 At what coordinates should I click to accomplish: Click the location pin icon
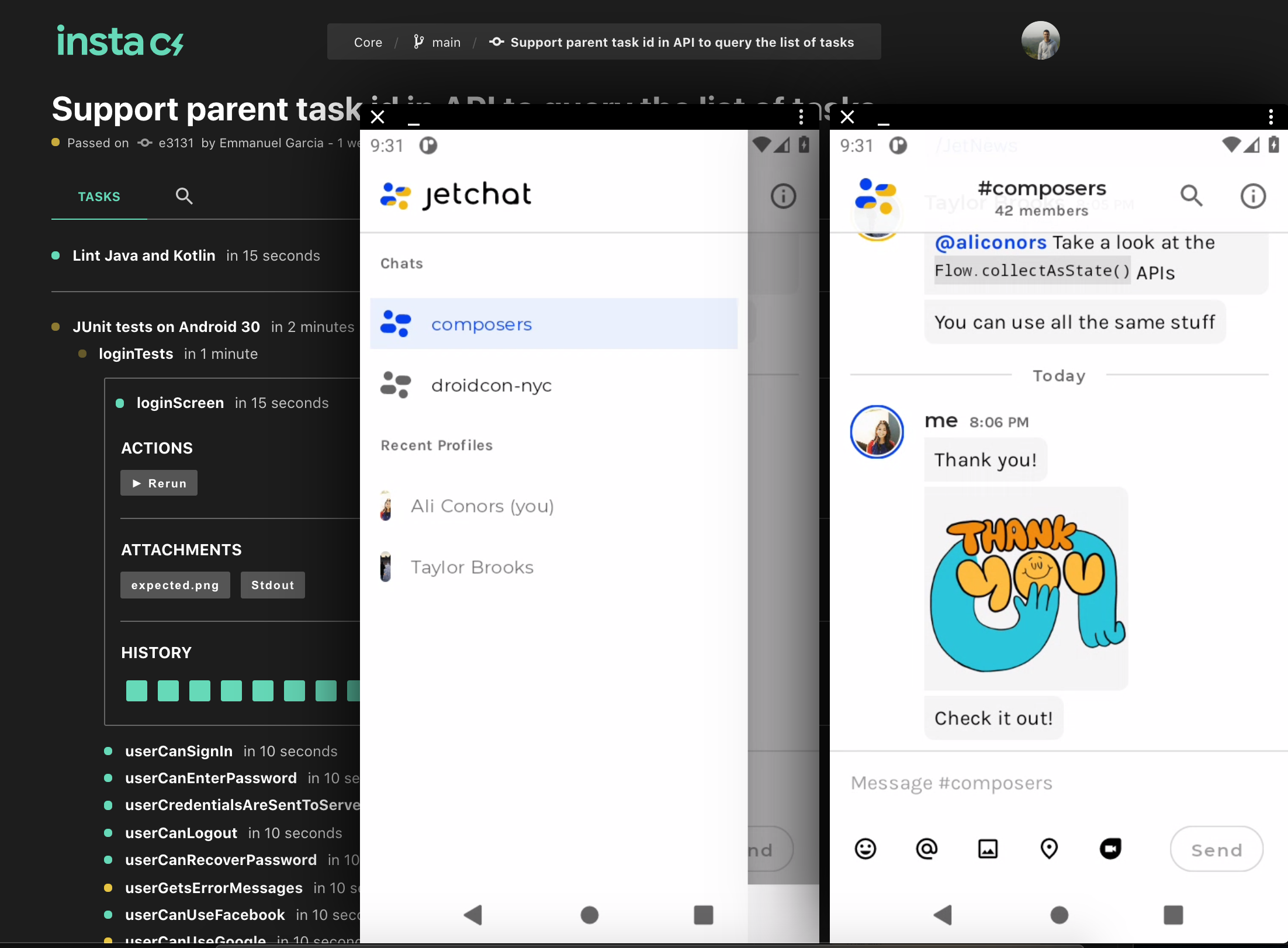click(1049, 849)
